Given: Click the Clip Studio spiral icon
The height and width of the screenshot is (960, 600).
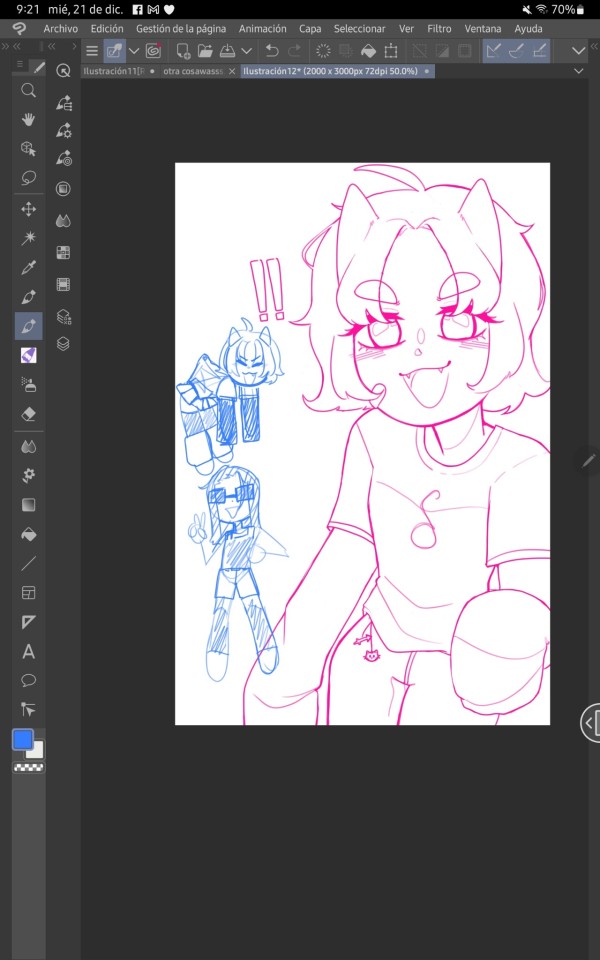Looking at the screenshot, I should (153, 51).
